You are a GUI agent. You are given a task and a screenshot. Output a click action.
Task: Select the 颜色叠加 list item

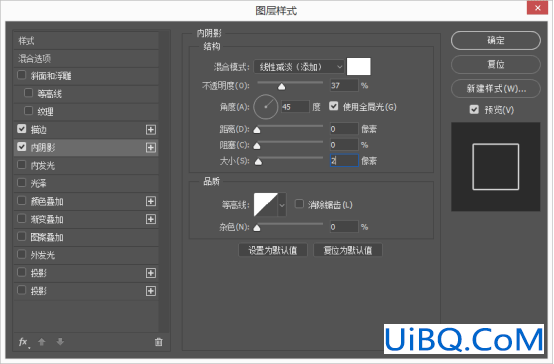(86, 201)
